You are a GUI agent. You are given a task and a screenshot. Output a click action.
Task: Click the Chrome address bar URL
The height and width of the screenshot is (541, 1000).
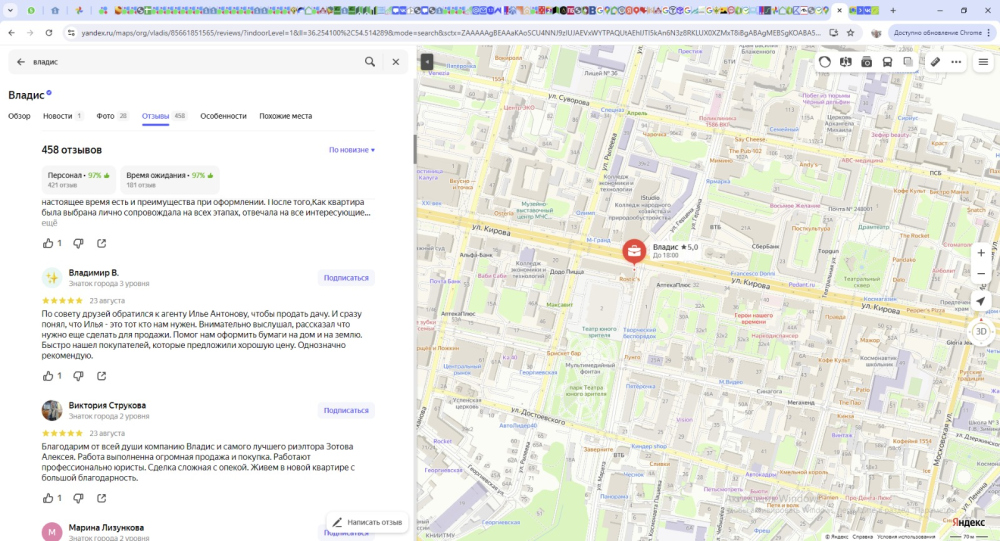451,33
